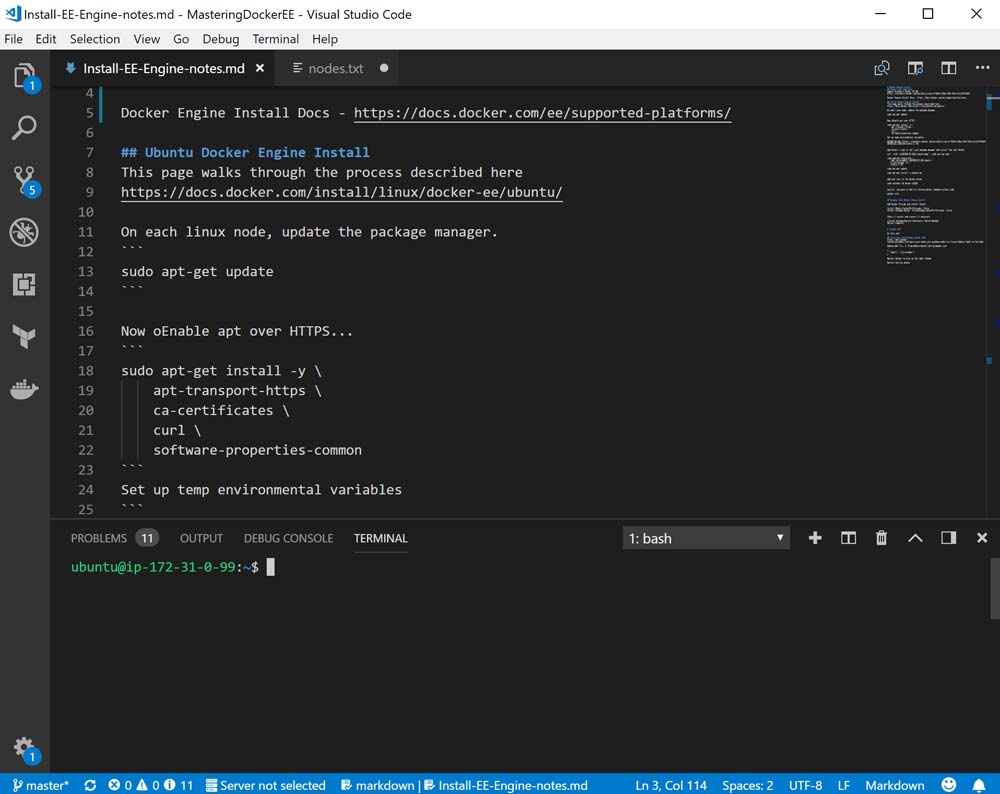Close the terminal panel
The width and height of the screenshot is (1000, 794).
point(982,538)
